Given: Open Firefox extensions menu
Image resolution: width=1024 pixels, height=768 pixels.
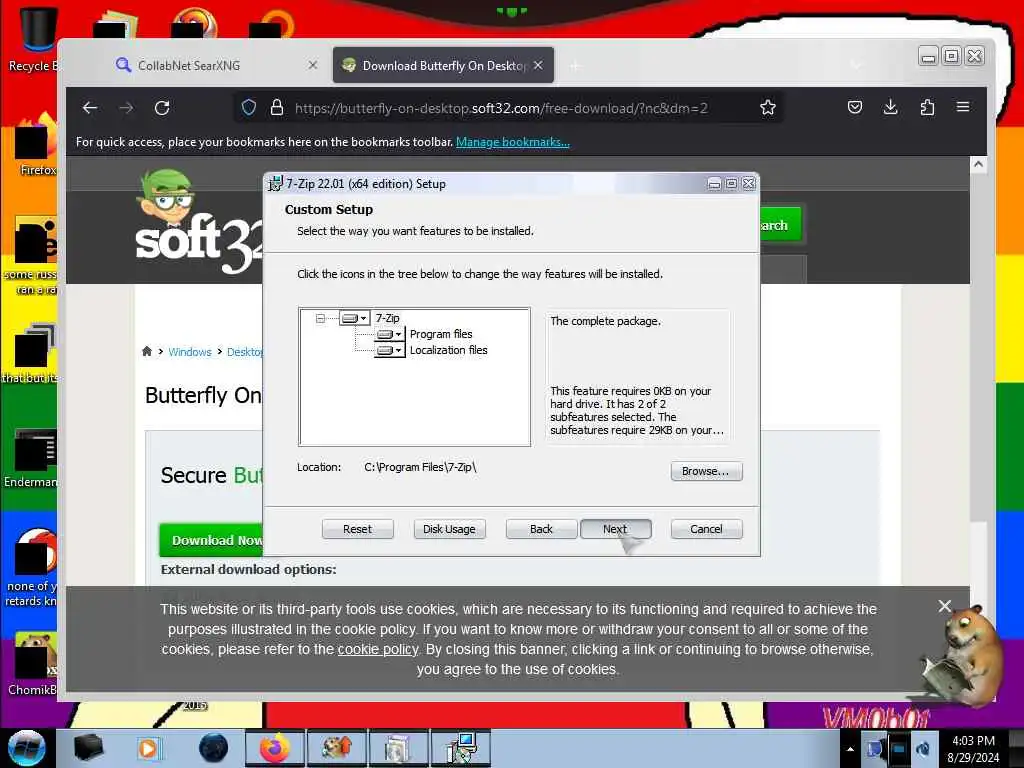Looking at the screenshot, I should coord(927,108).
